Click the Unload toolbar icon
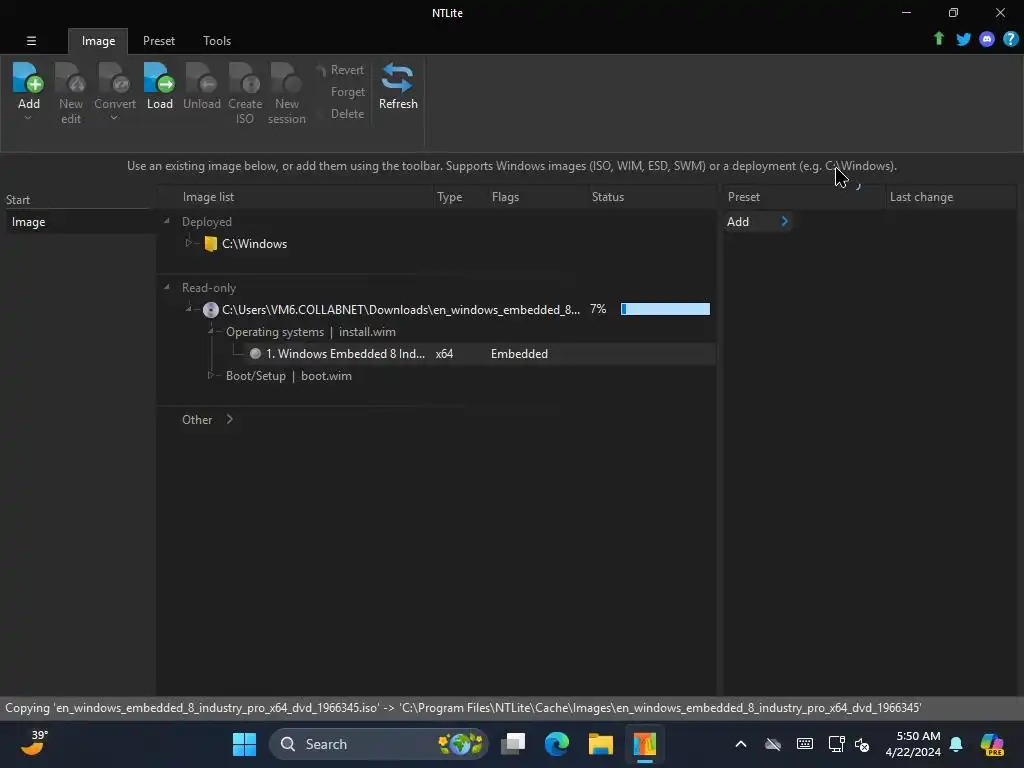Viewport: 1024px width, 768px height. [x=201, y=78]
